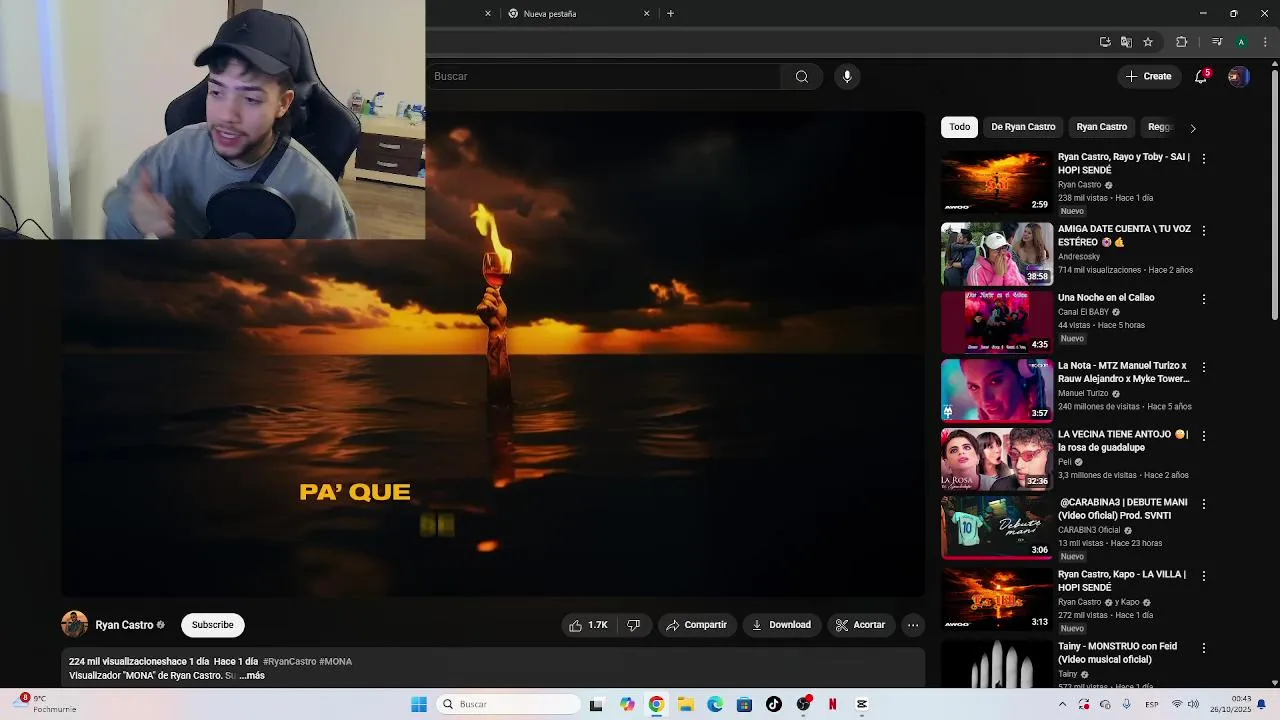Open File Explorer from taskbar
This screenshot has width=1280, height=720.
[x=685, y=704]
